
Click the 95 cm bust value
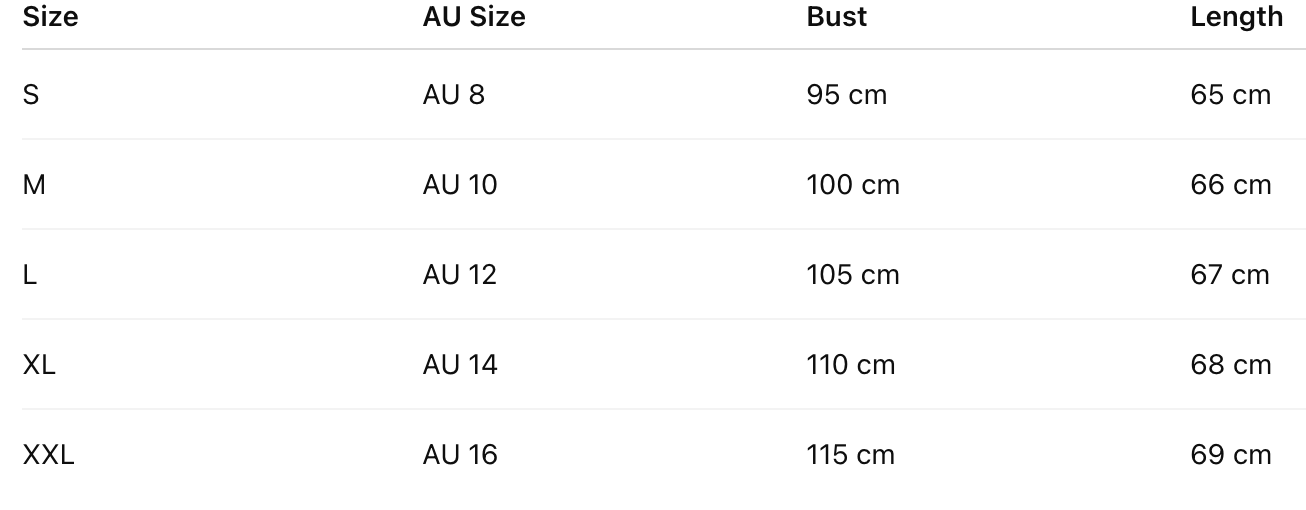click(846, 95)
